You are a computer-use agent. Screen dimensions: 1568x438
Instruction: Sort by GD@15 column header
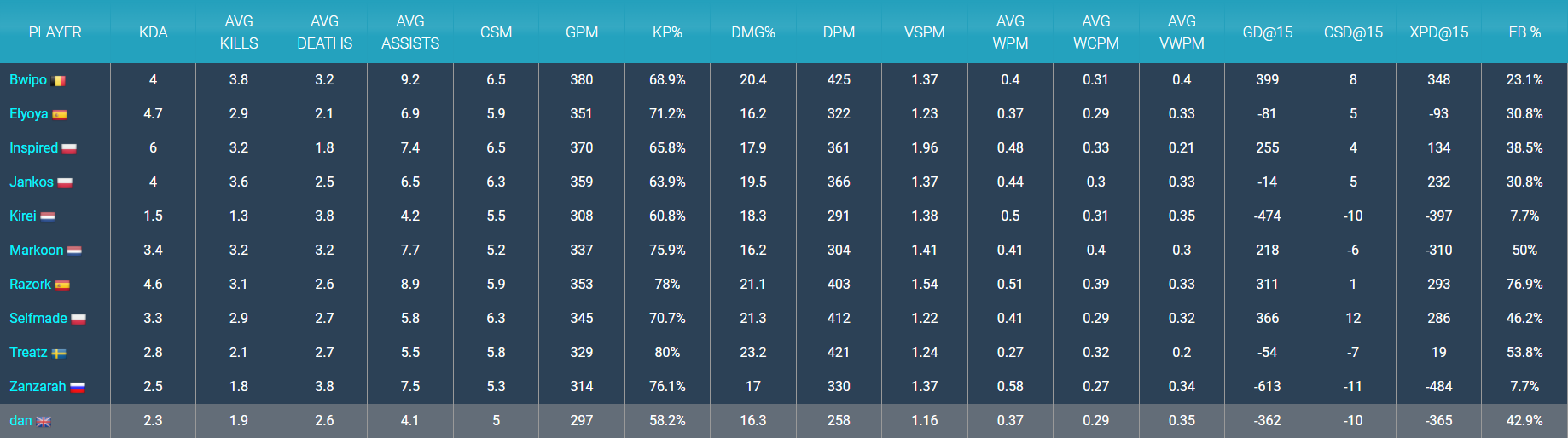(x=1268, y=32)
